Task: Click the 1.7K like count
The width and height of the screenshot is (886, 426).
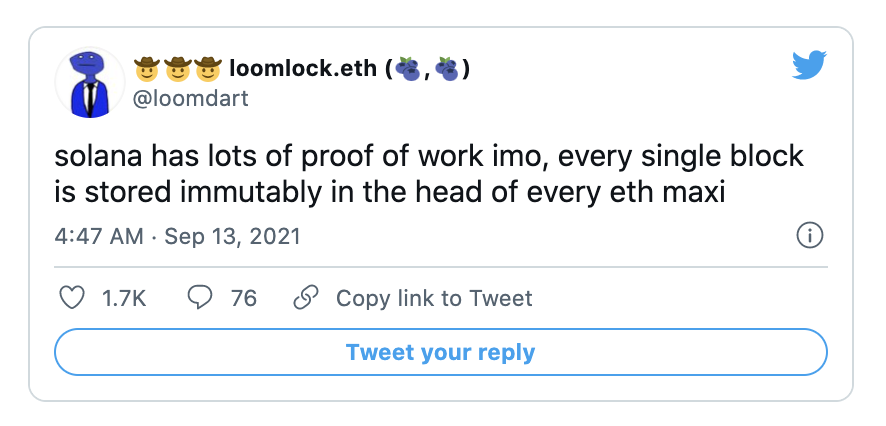Action: point(125,298)
